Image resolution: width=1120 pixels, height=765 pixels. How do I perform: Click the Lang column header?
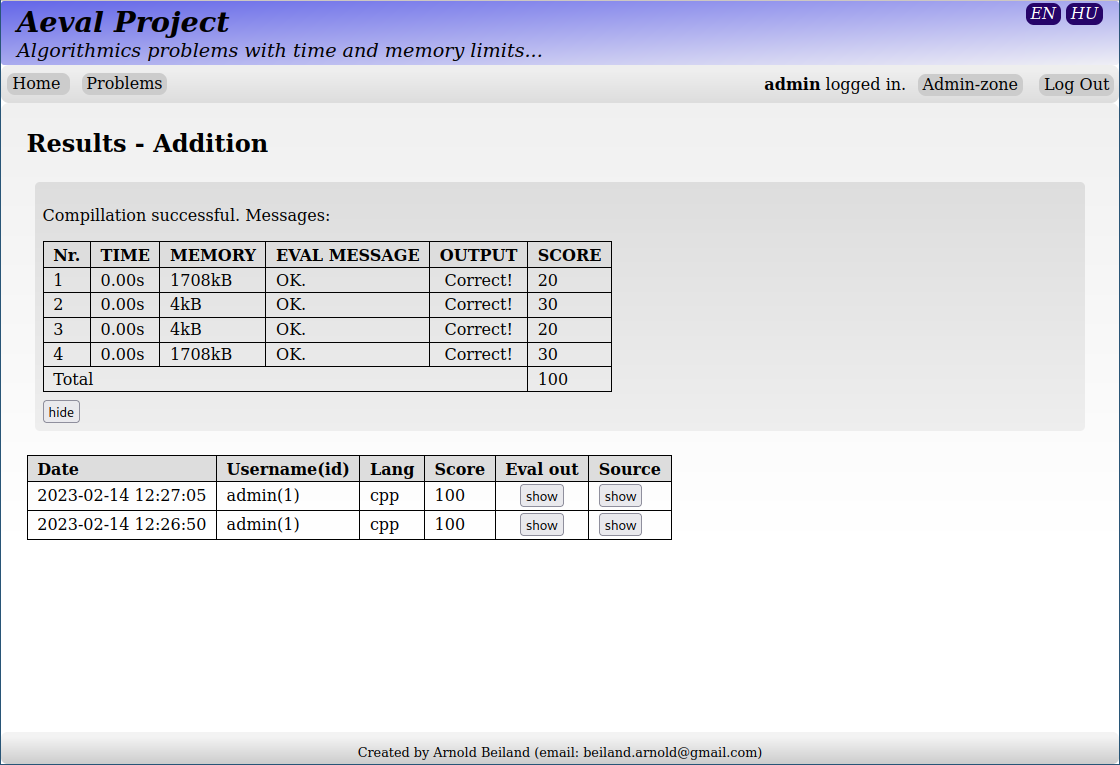pyautogui.click(x=392, y=469)
